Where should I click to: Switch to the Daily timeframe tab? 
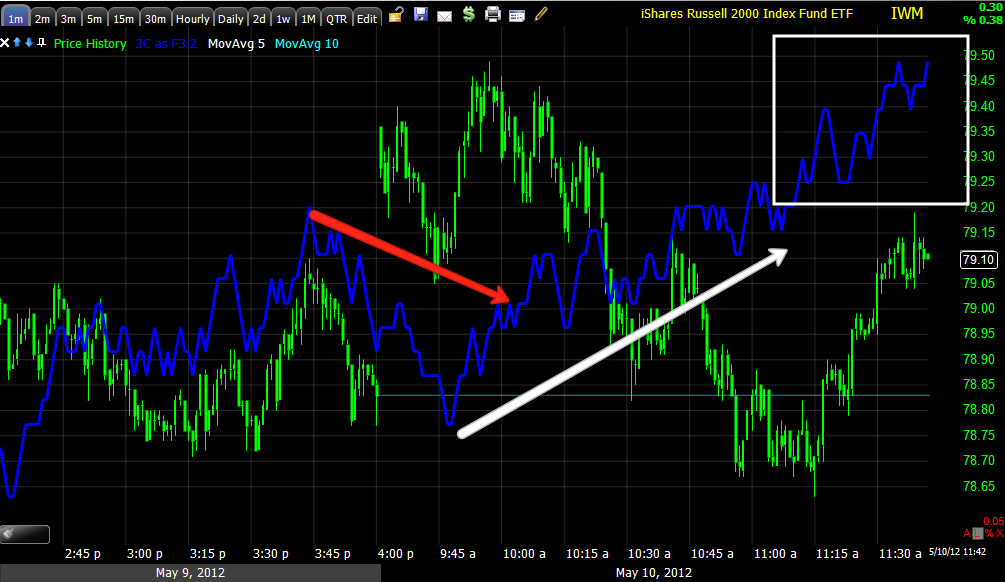pyautogui.click(x=231, y=18)
